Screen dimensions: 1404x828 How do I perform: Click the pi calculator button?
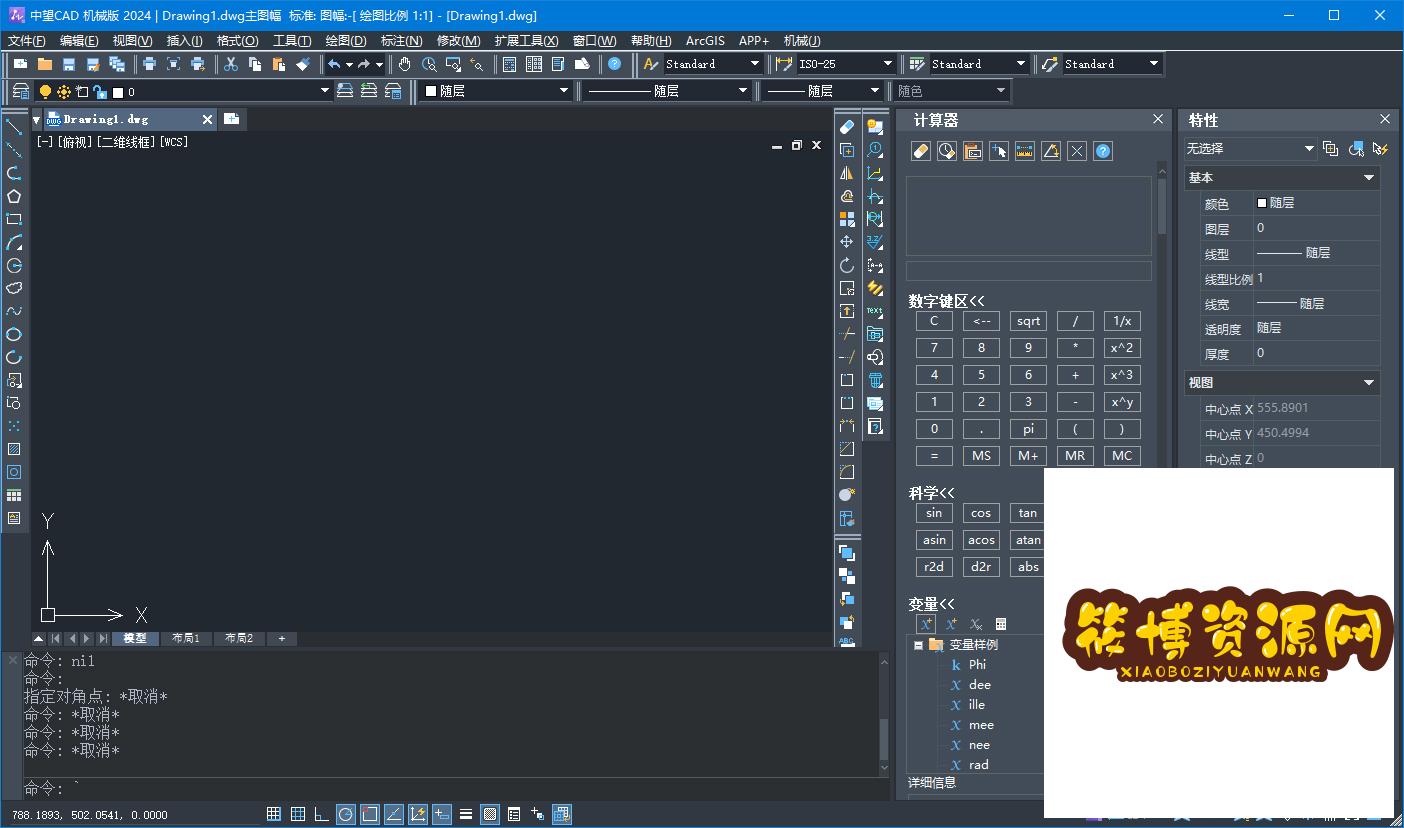coord(1028,428)
